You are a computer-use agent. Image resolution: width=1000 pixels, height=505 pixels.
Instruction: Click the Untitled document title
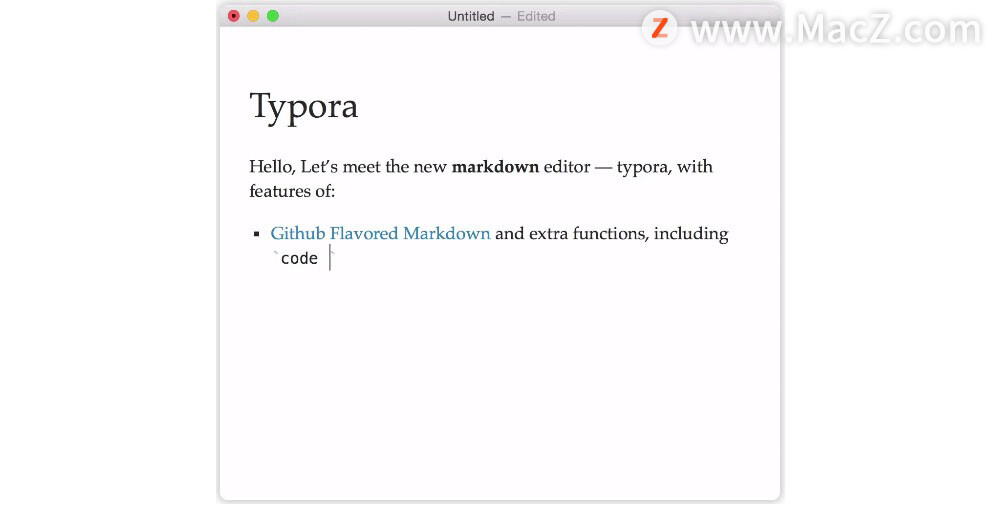click(x=471, y=16)
